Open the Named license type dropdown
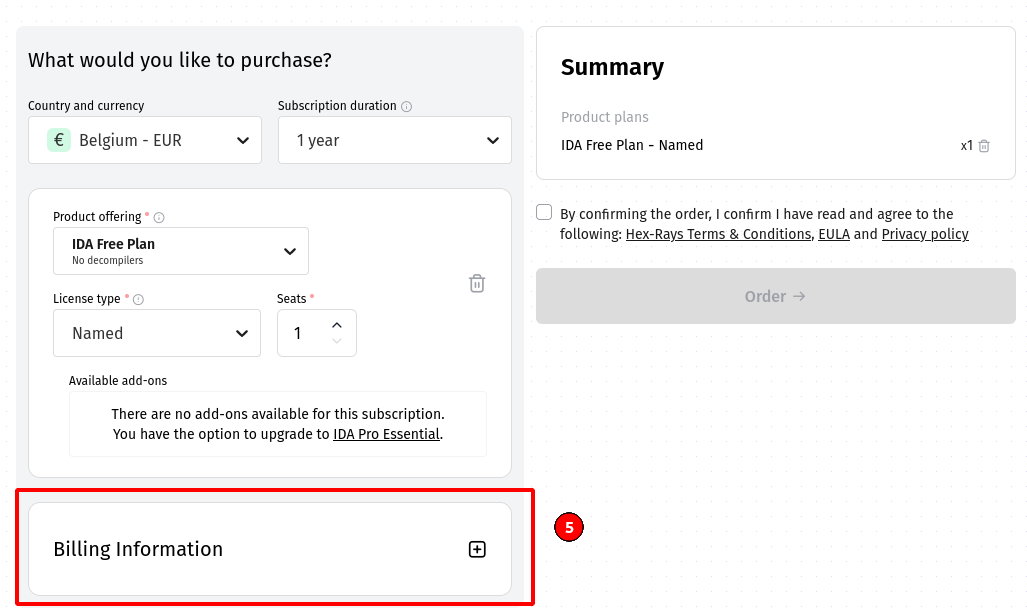This screenshot has height=609, width=1027. (x=157, y=333)
